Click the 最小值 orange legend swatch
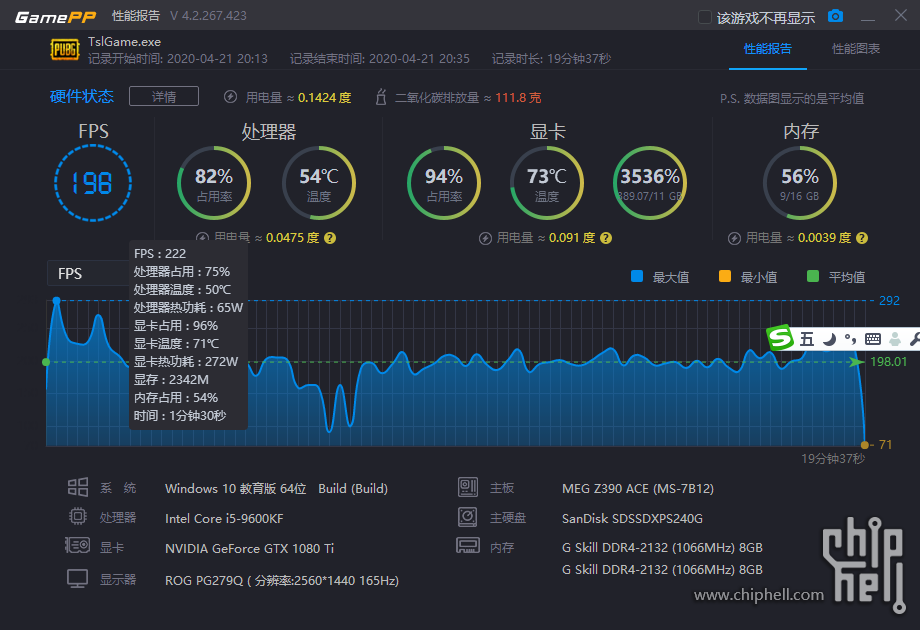 (725, 276)
